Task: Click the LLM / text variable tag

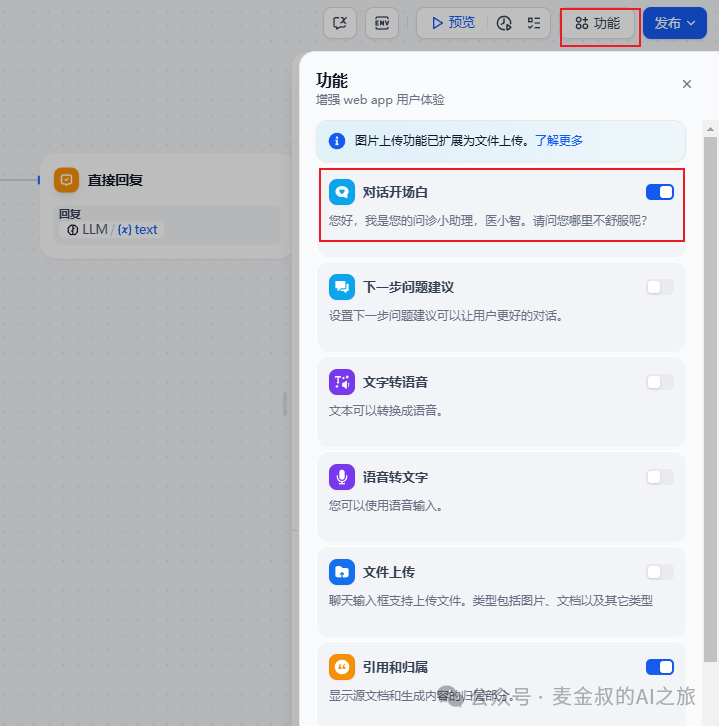Action: pyautogui.click(x=112, y=230)
